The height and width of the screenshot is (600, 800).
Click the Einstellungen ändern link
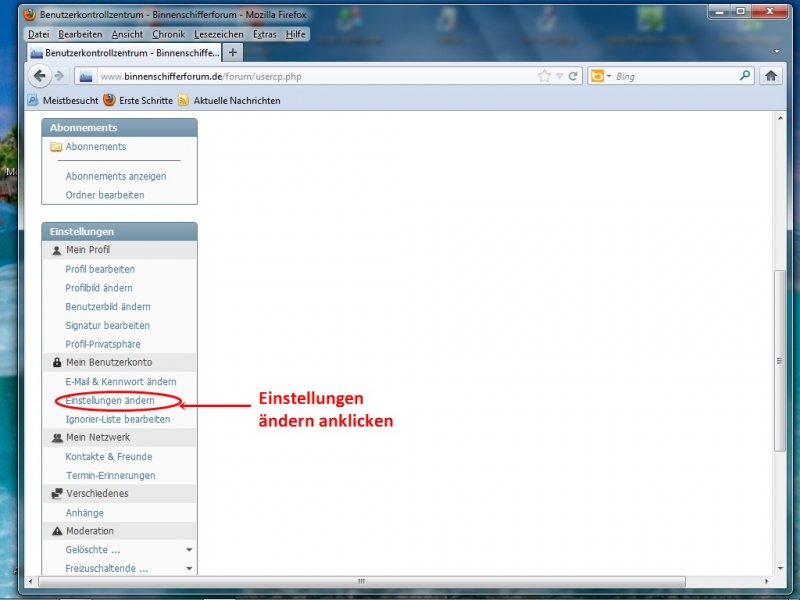110,401
